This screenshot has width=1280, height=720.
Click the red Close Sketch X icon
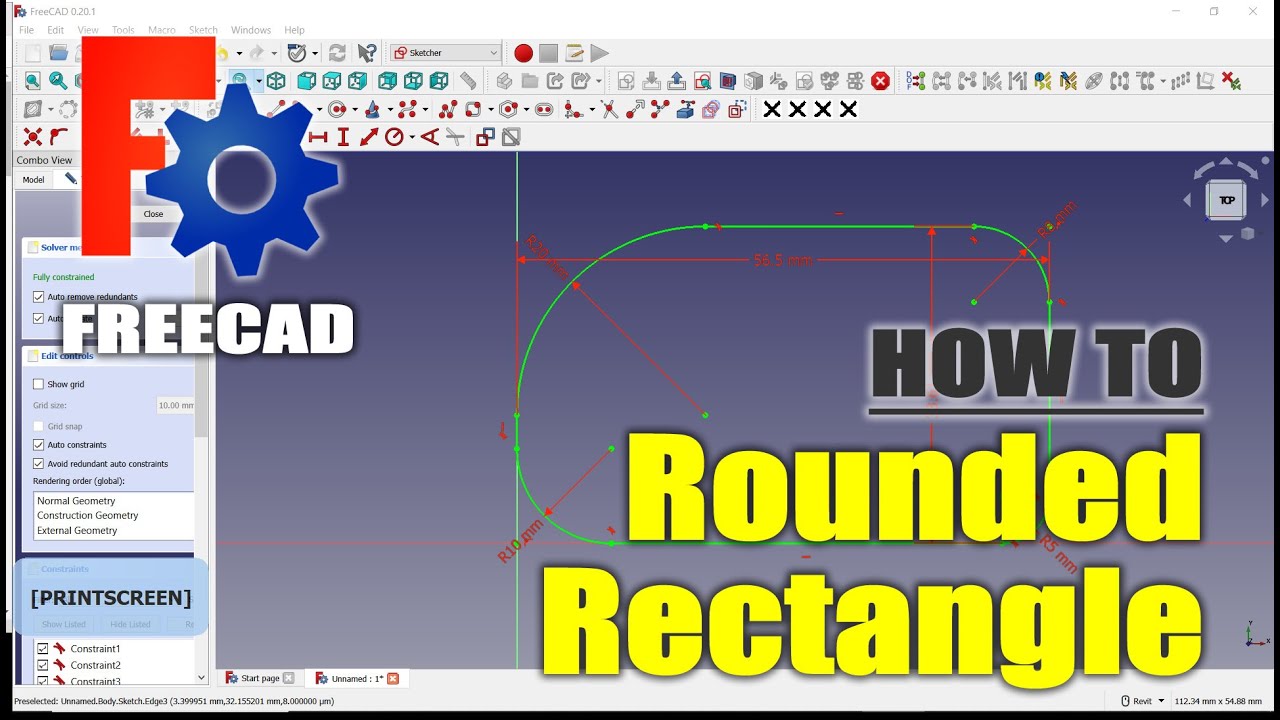click(x=880, y=81)
